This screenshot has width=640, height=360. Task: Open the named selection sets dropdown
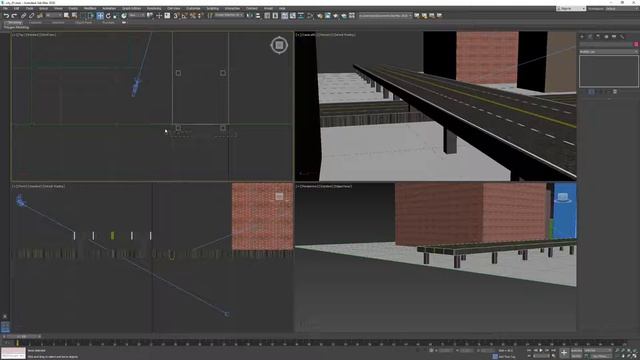pos(229,16)
